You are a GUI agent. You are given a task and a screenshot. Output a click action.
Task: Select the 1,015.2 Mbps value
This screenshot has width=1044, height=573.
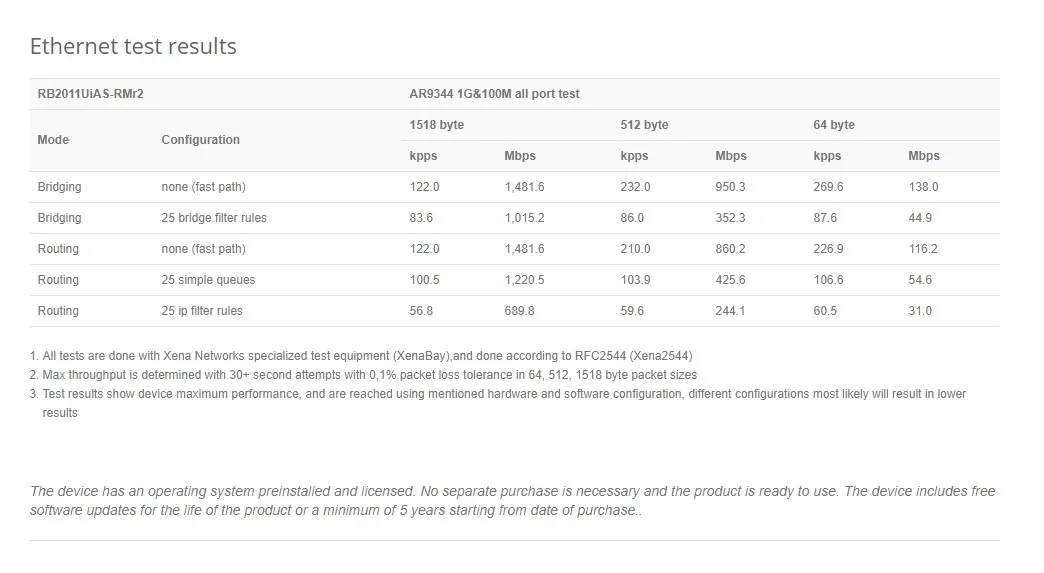coord(524,218)
